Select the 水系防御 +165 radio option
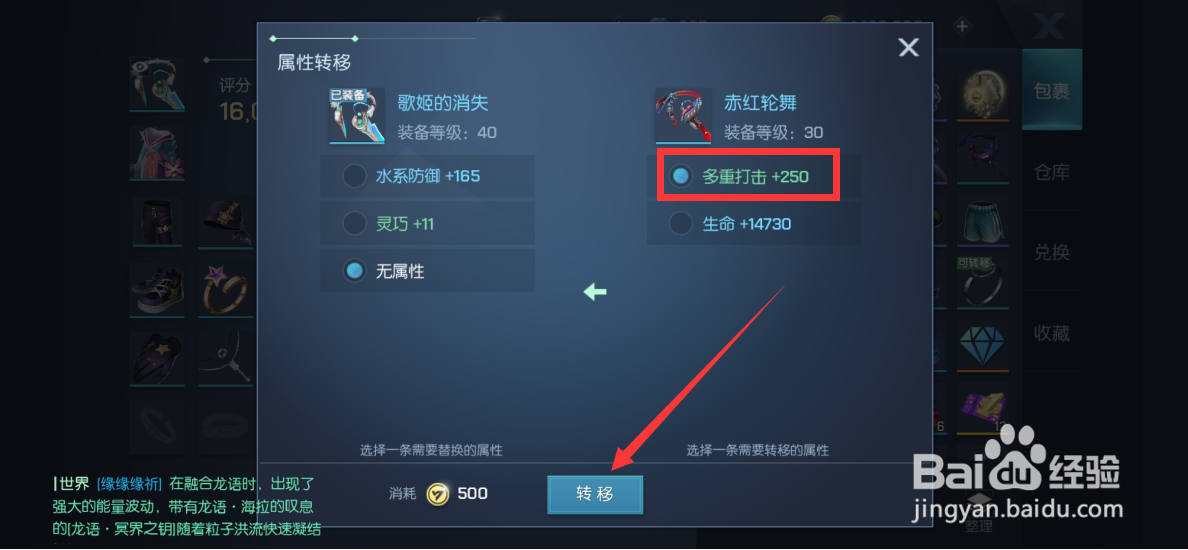The image size is (1188, 550). tap(427, 177)
